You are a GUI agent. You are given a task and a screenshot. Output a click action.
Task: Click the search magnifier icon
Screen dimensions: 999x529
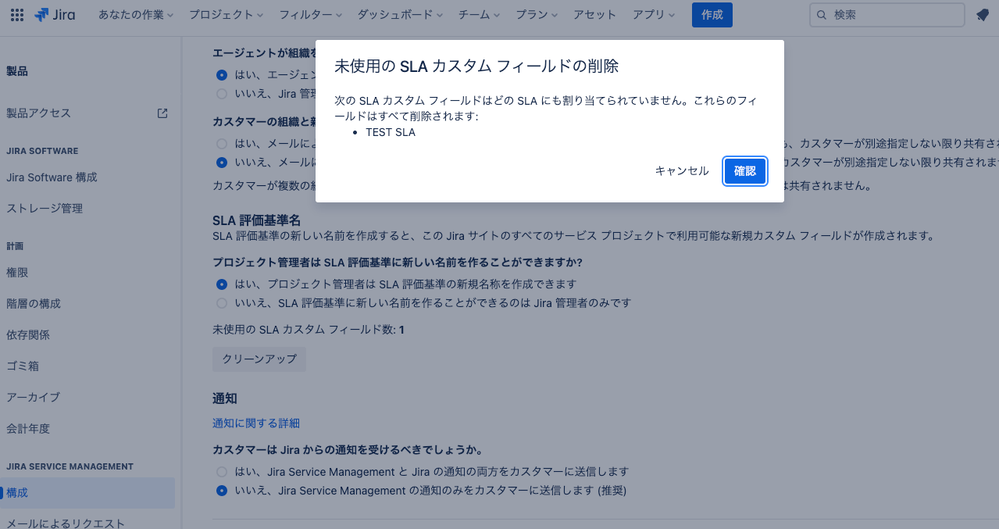click(822, 15)
